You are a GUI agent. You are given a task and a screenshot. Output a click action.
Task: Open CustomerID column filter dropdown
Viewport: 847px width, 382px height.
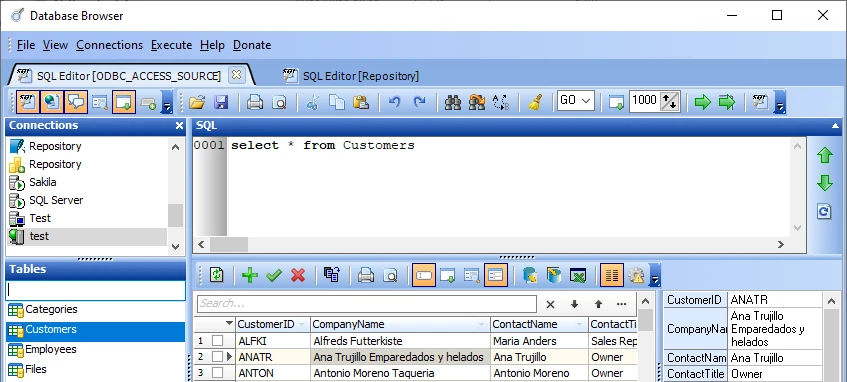(301, 324)
